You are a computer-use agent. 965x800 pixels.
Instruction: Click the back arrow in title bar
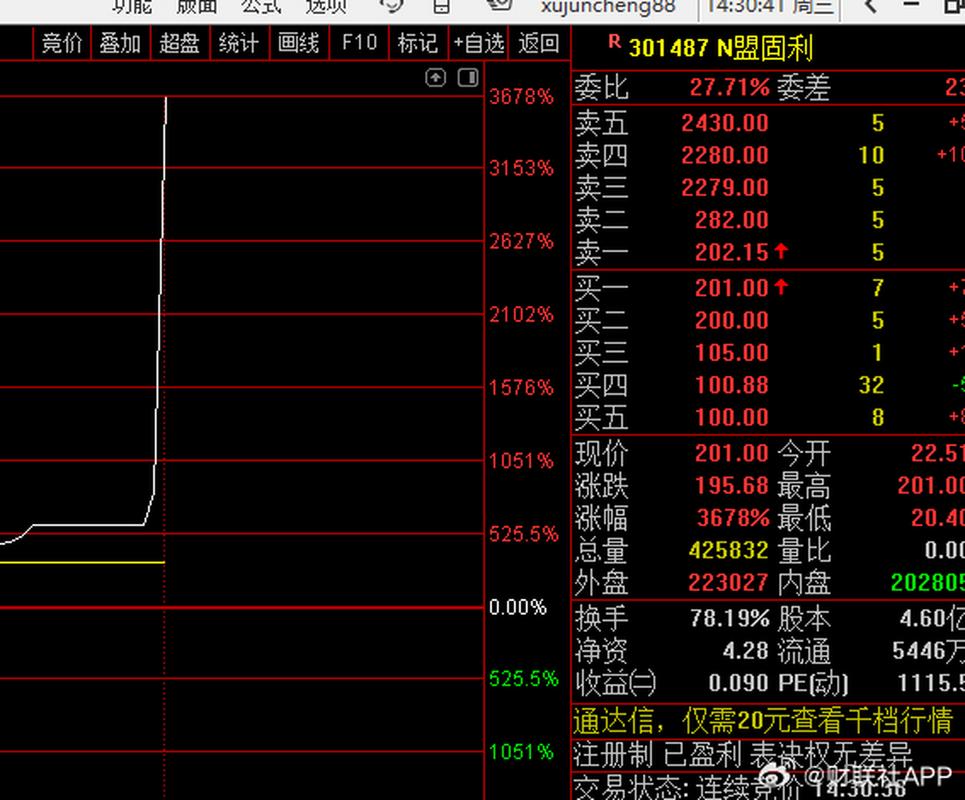coord(870,6)
